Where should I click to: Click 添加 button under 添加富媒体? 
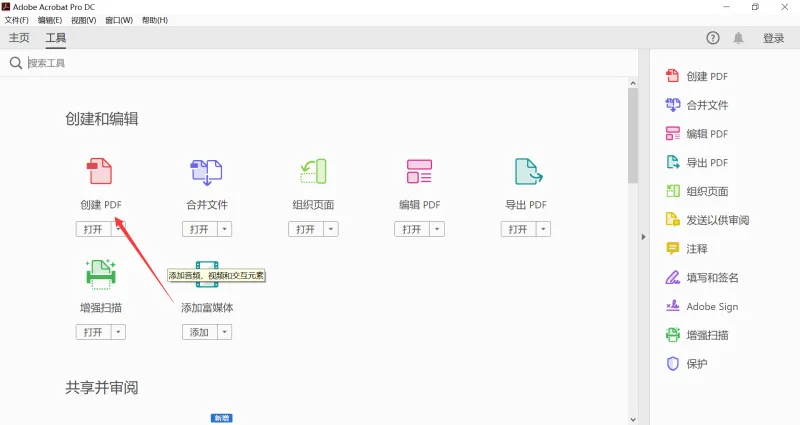(199, 332)
